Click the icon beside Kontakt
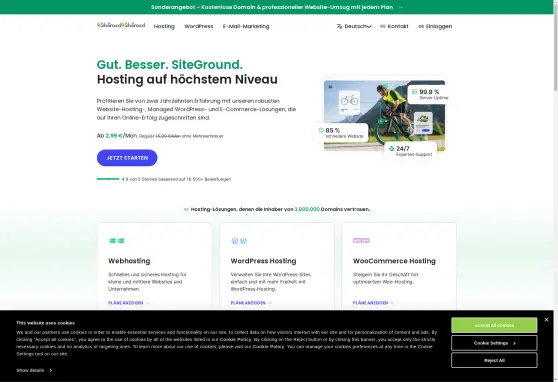558x382 pixels. [383, 26]
